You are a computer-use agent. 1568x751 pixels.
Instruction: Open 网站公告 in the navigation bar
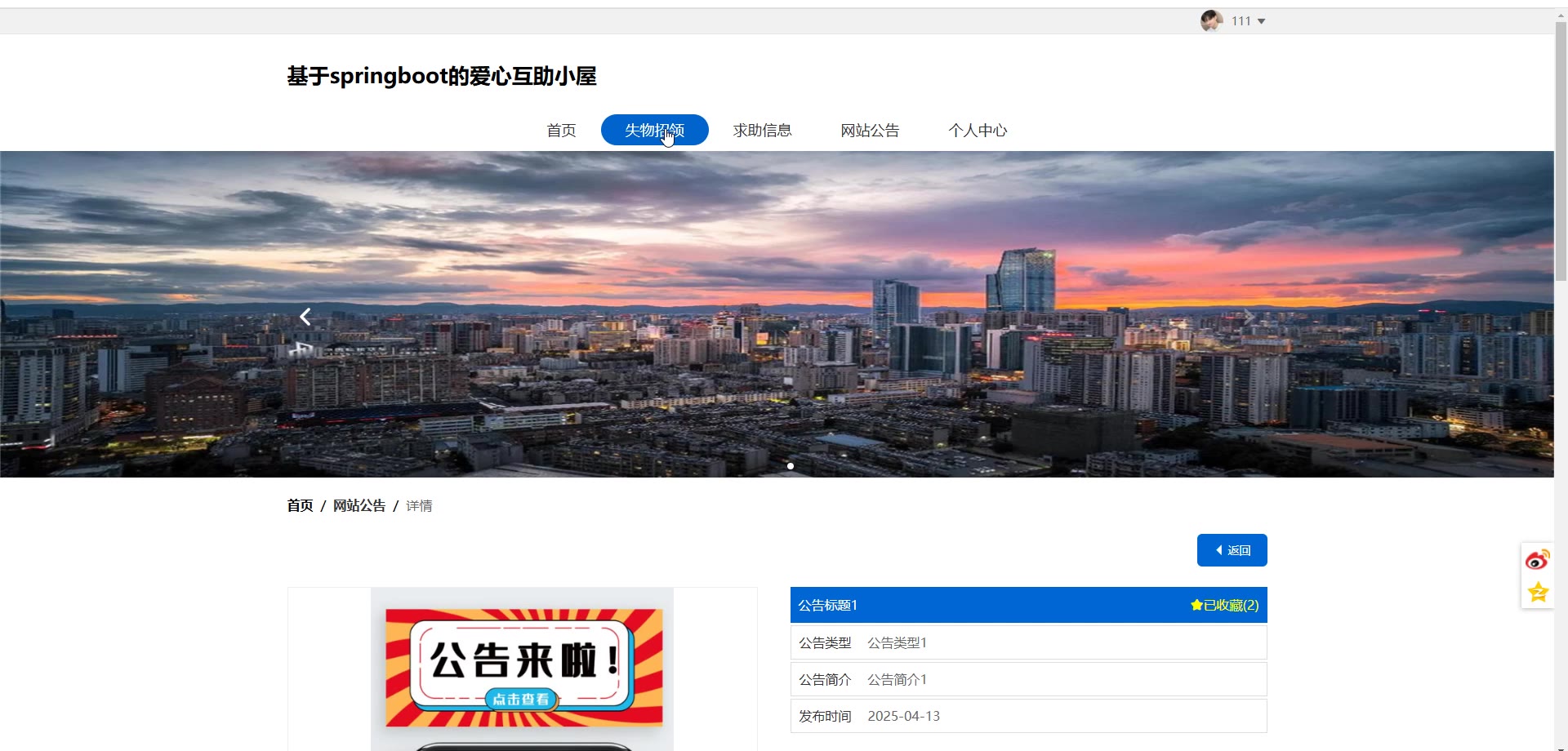pyautogui.click(x=870, y=131)
